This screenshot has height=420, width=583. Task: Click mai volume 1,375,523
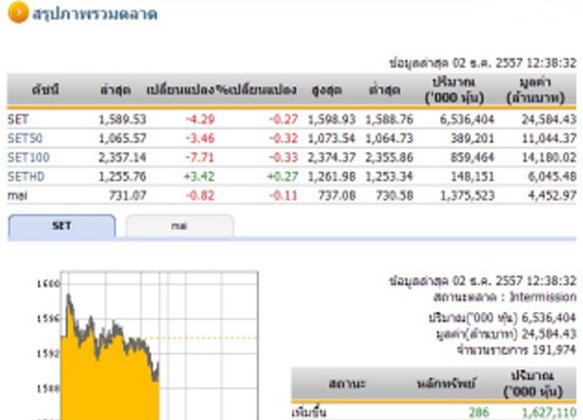pos(467,196)
